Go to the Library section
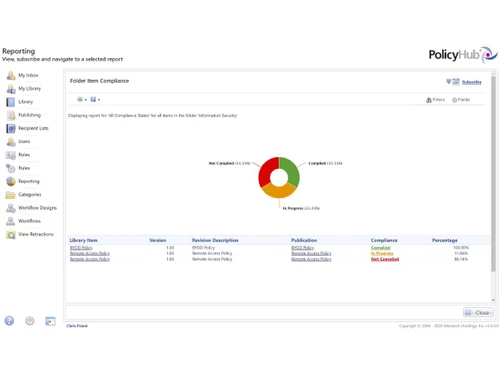The image size is (500, 375). click(20, 102)
